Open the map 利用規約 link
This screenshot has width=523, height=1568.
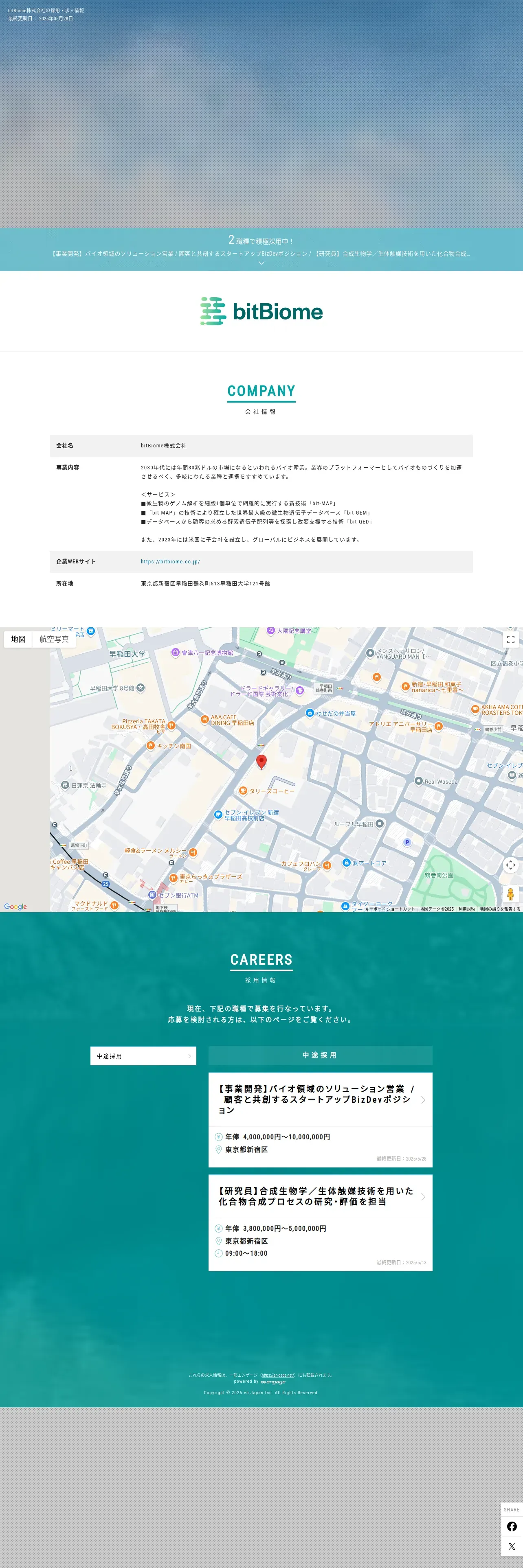coord(466,909)
